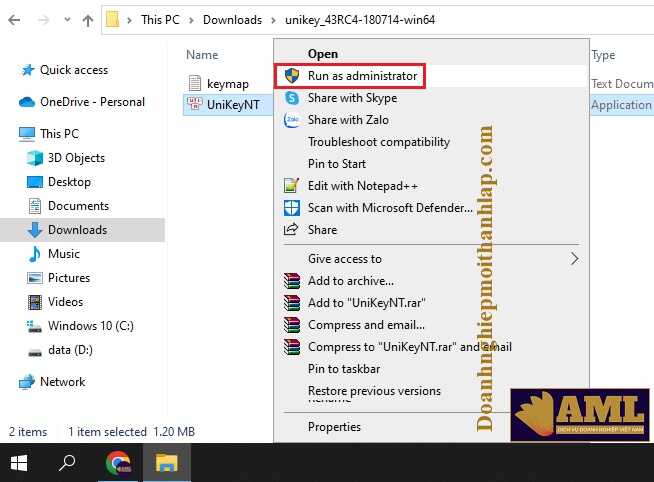Image resolution: width=654 pixels, height=482 pixels.
Task: Select the keymap text file
Action: click(229, 83)
